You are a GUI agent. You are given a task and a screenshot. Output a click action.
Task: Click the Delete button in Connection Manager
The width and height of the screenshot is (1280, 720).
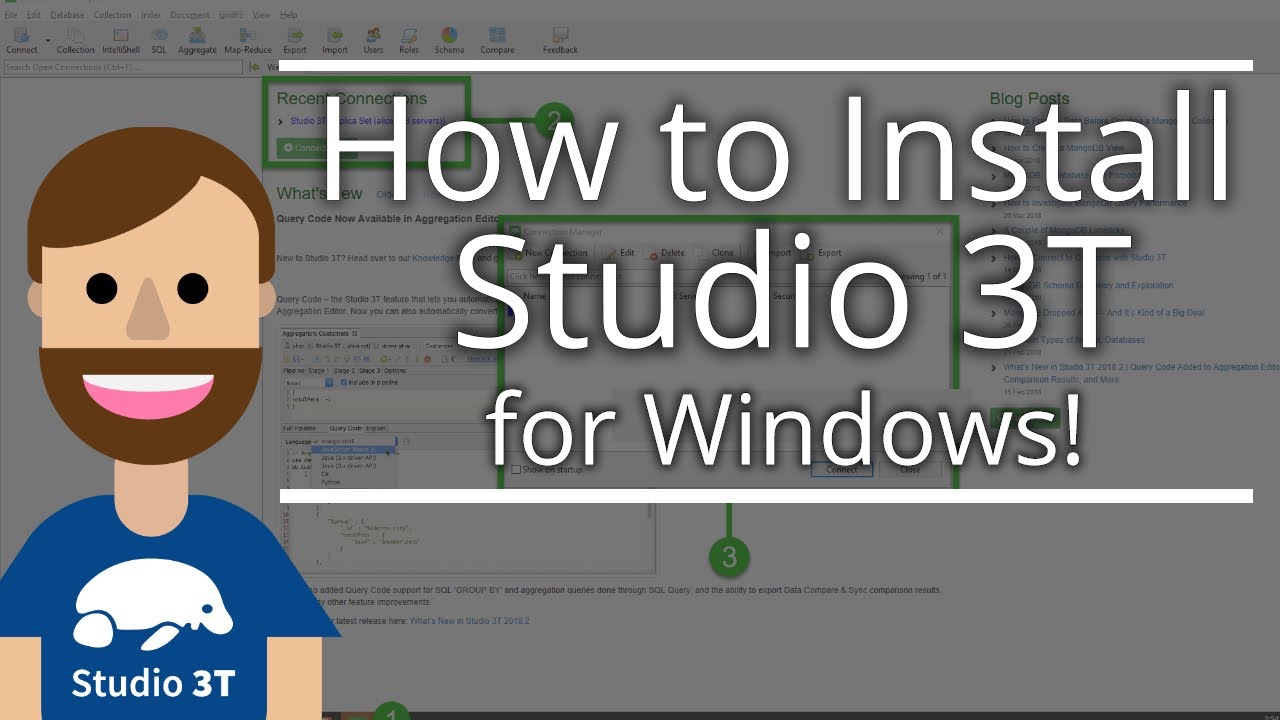point(666,253)
